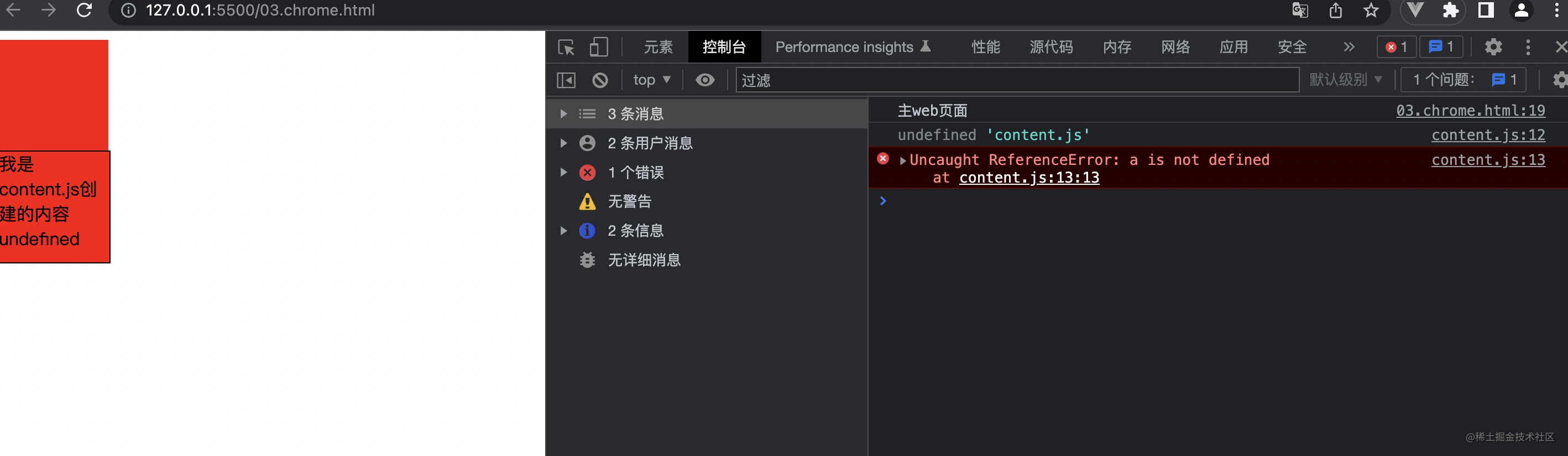
Task: Open DevTools settings gear icon
Action: (x=1493, y=47)
